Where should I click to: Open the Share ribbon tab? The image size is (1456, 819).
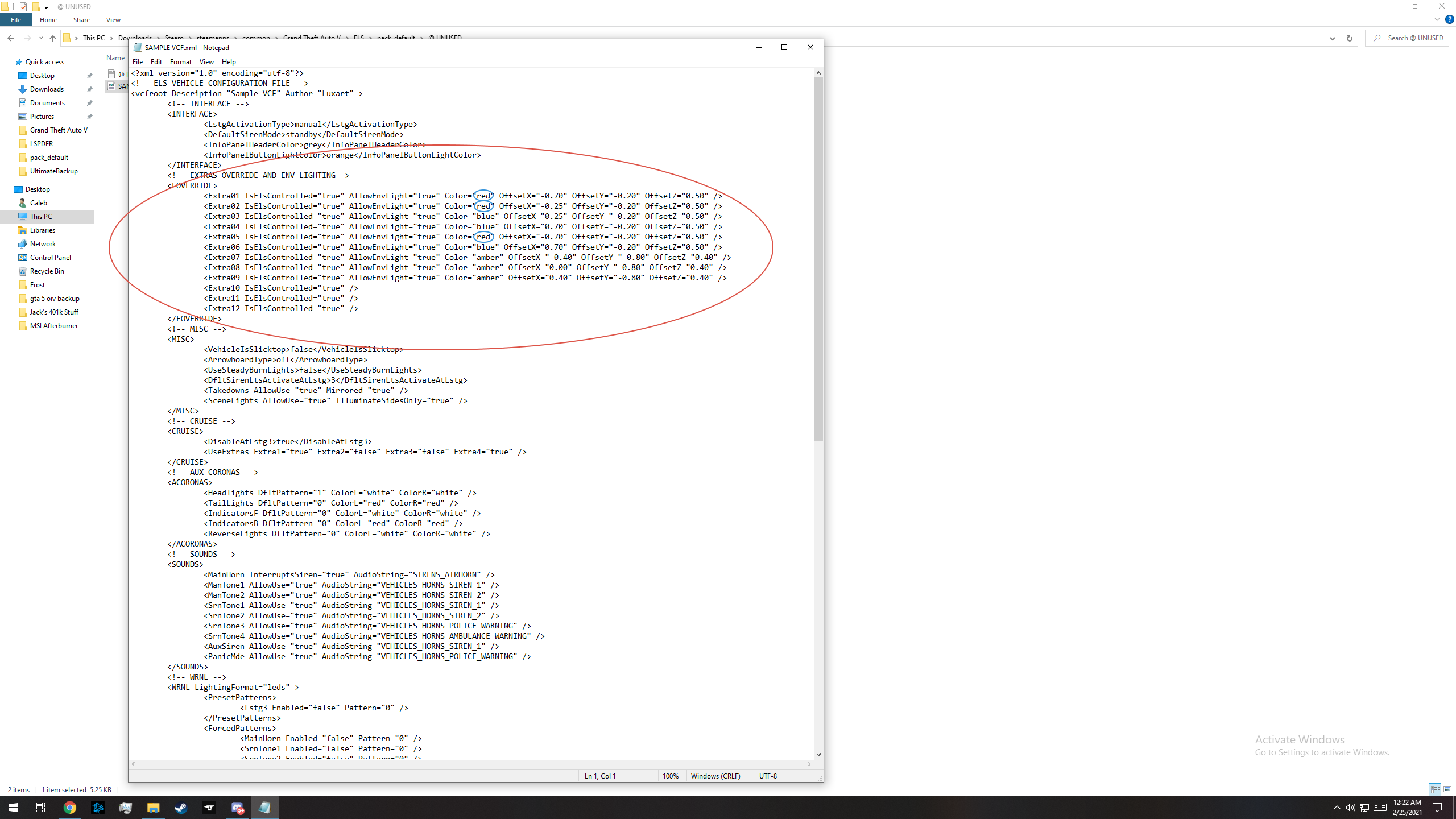(81, 20)
